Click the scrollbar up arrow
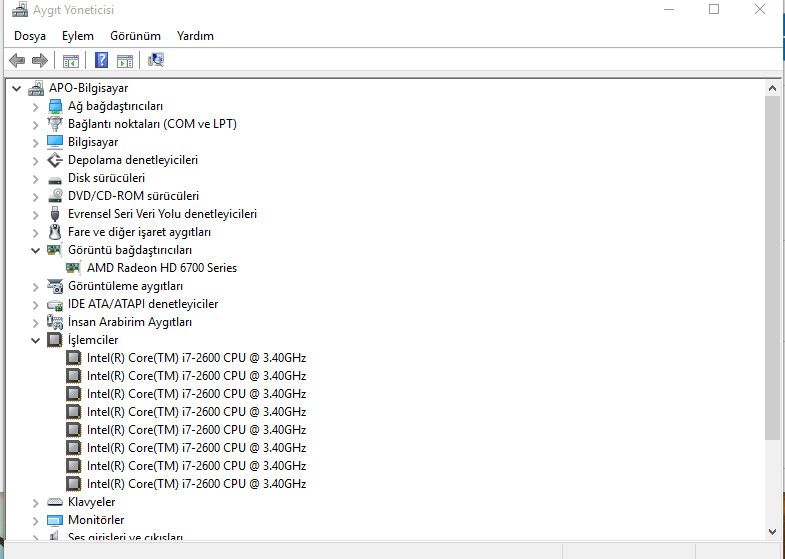The height and width of the screenshot is (559, 785). (772, 89)
